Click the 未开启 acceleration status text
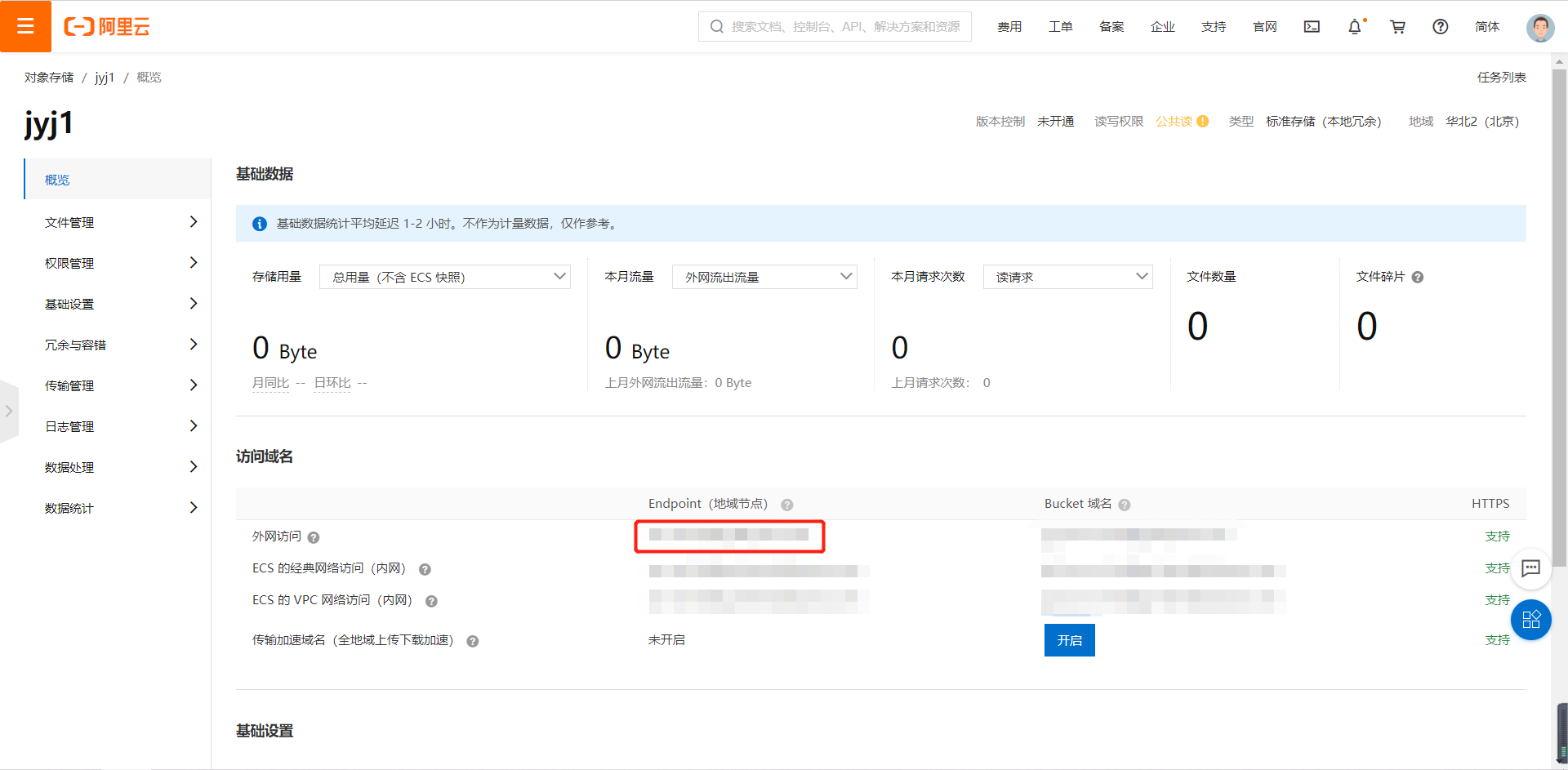This screenshot has height=770, width=1568. (667, 640)
